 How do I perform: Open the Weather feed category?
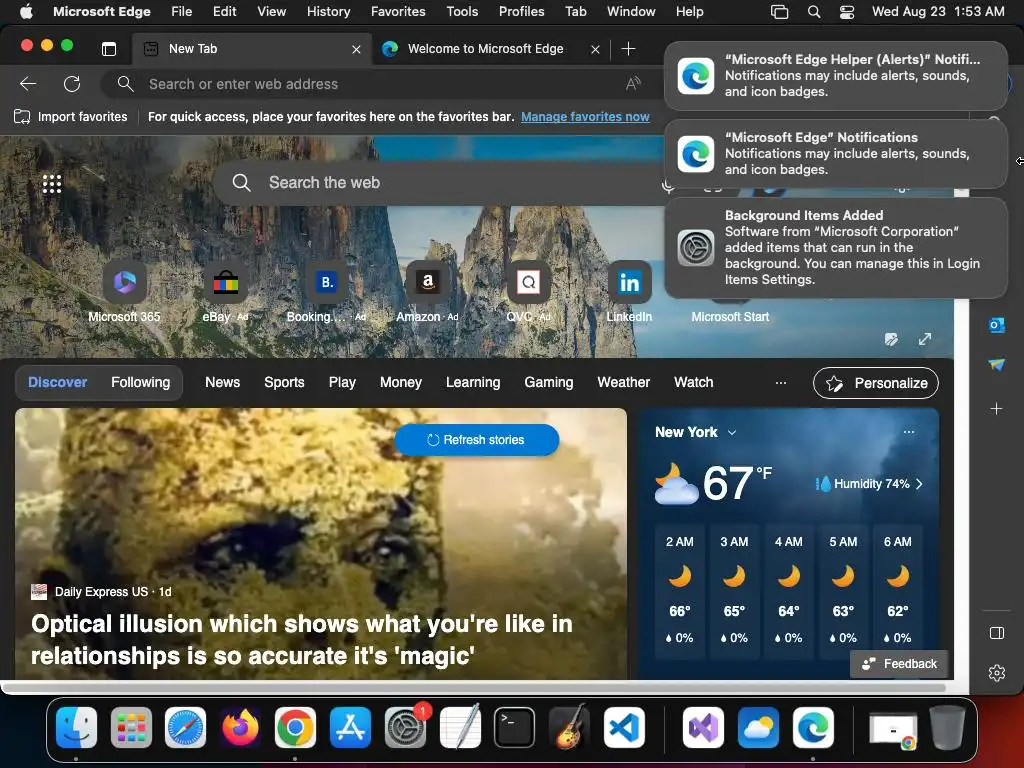coord(623,383)
